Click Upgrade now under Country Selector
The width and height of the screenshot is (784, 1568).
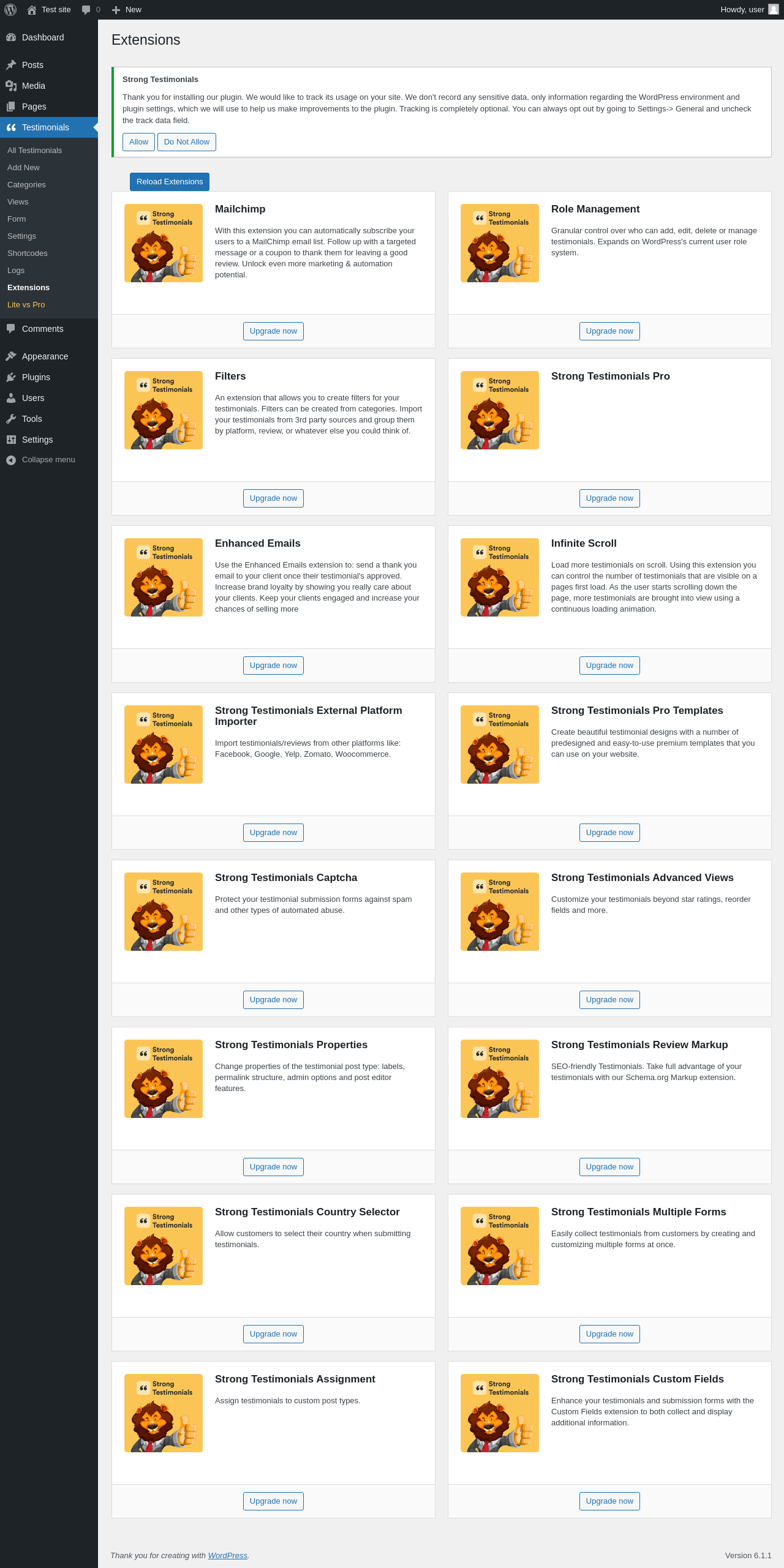tap(273, 1334)
